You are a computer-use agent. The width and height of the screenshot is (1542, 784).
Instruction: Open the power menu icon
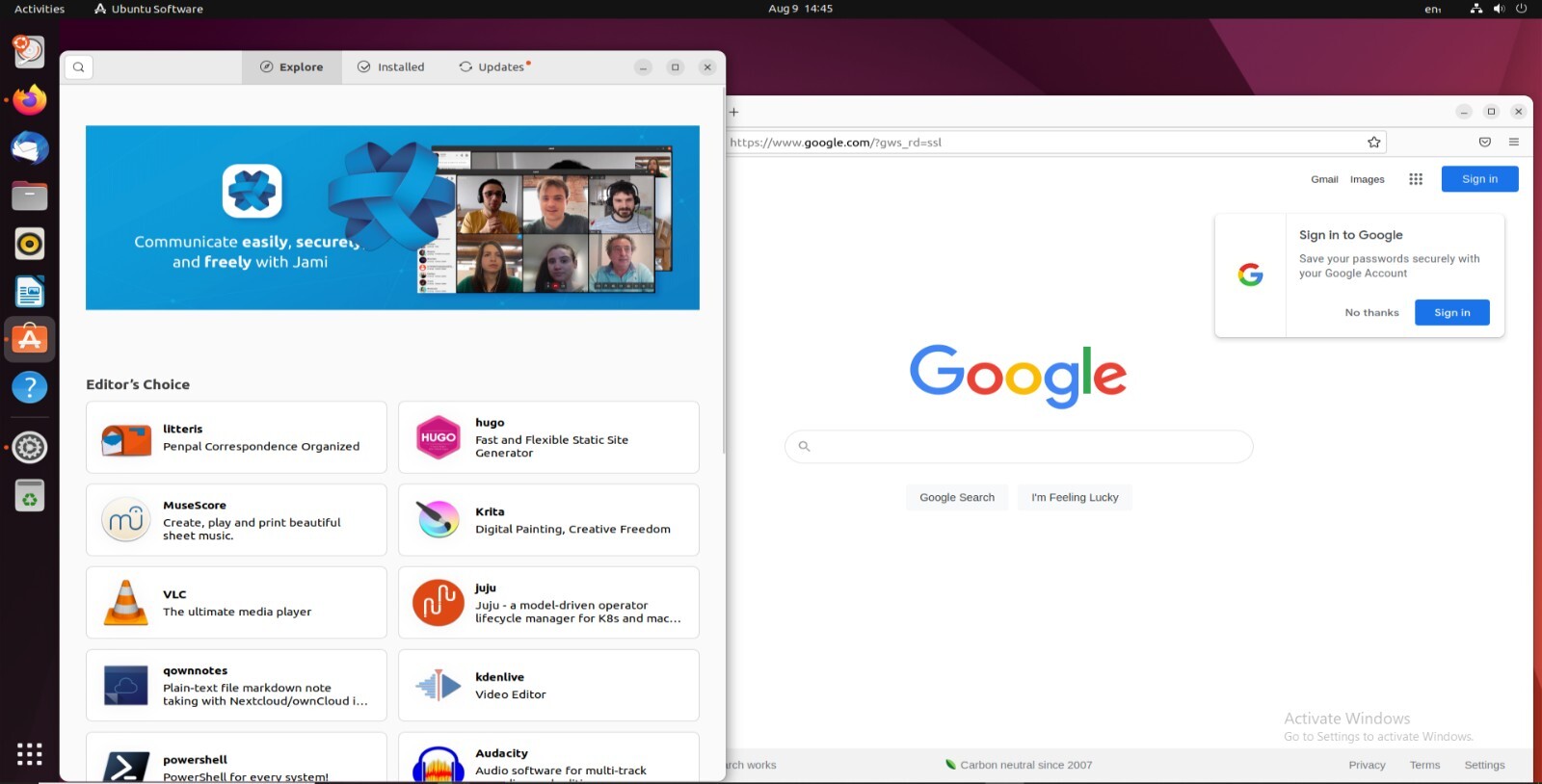pyautogui.click(x=1522, y=9)
